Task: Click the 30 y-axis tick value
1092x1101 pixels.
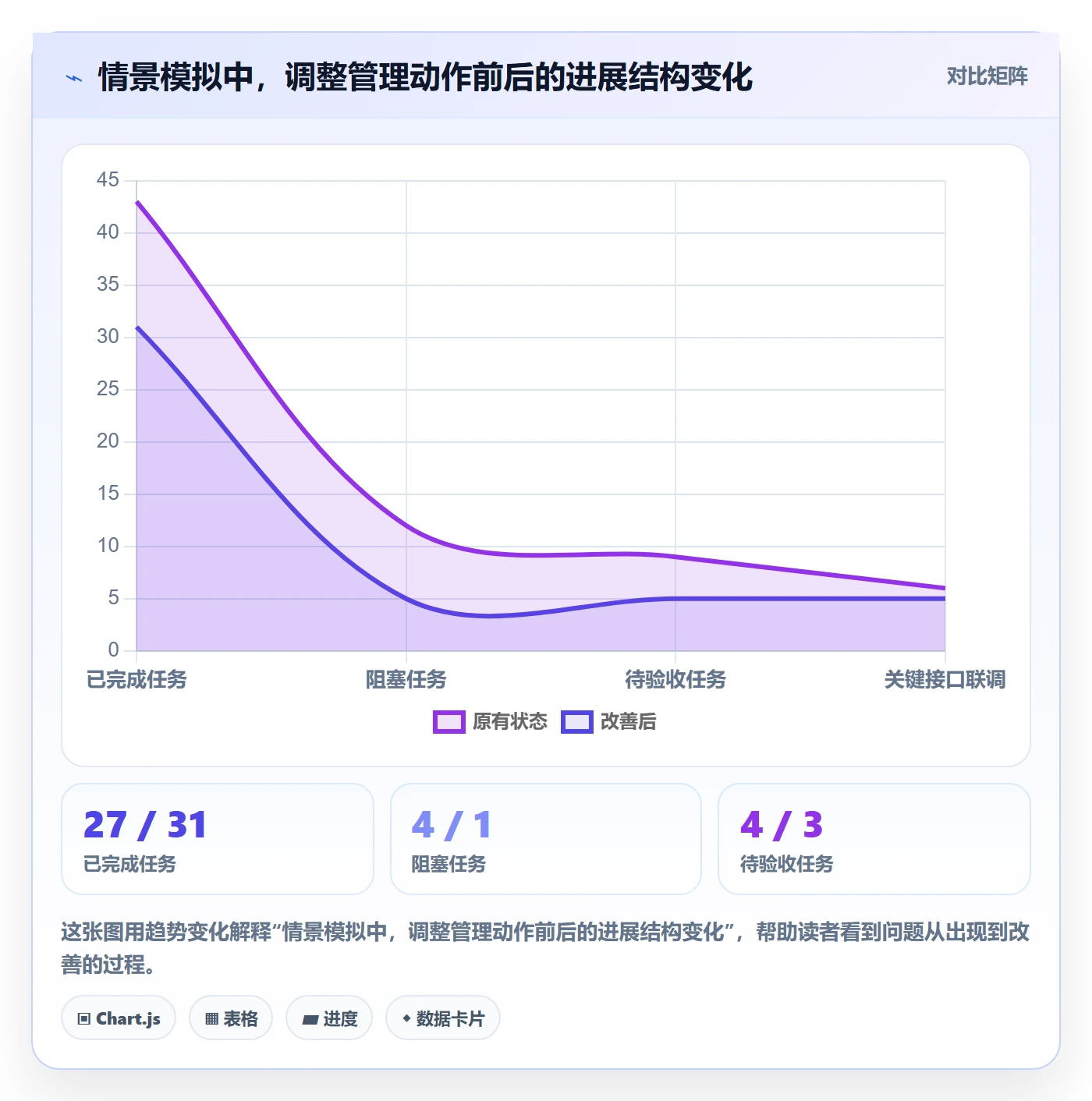Action: click(108, 337)
